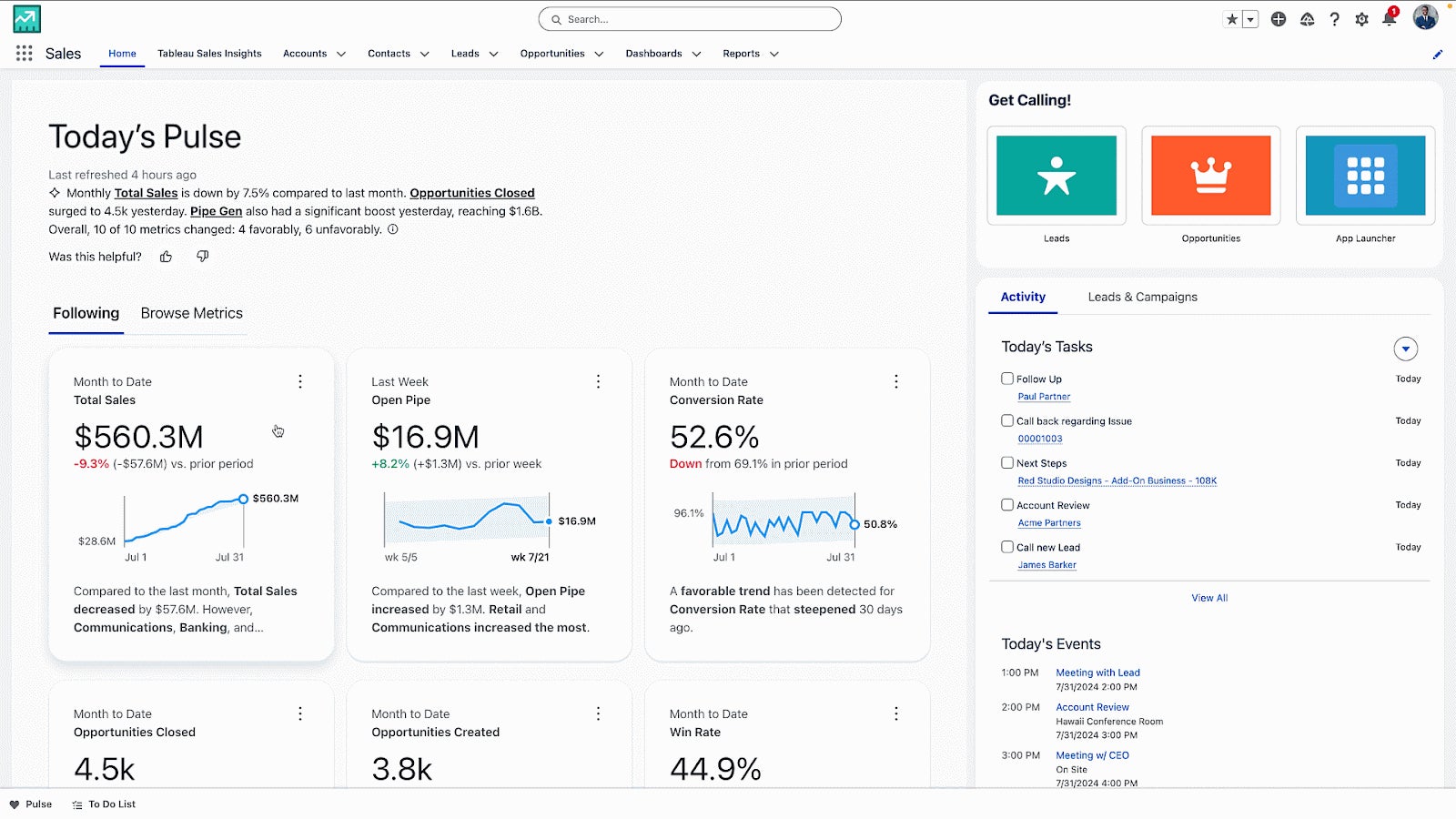Image resolution: width=1456 pixels, height=819 pixels.
Task: Click the thumbs down icon
Action: [x=203, y=257]
